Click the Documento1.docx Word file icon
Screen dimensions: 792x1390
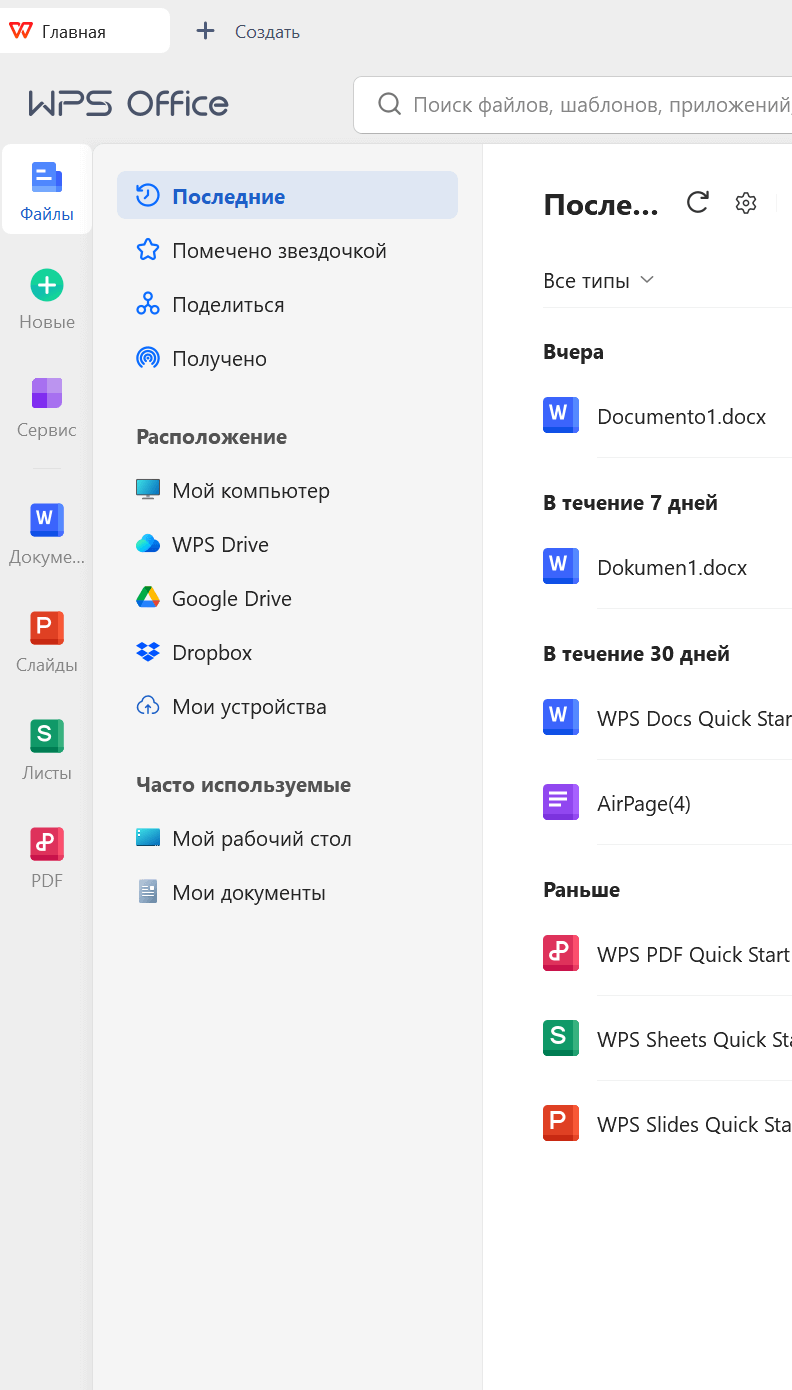[561, 415]
